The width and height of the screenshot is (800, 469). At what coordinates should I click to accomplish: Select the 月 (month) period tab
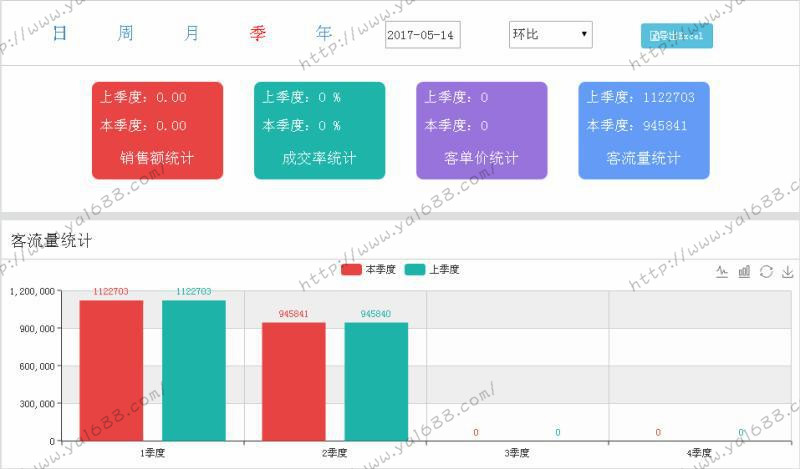click(191, 33)
